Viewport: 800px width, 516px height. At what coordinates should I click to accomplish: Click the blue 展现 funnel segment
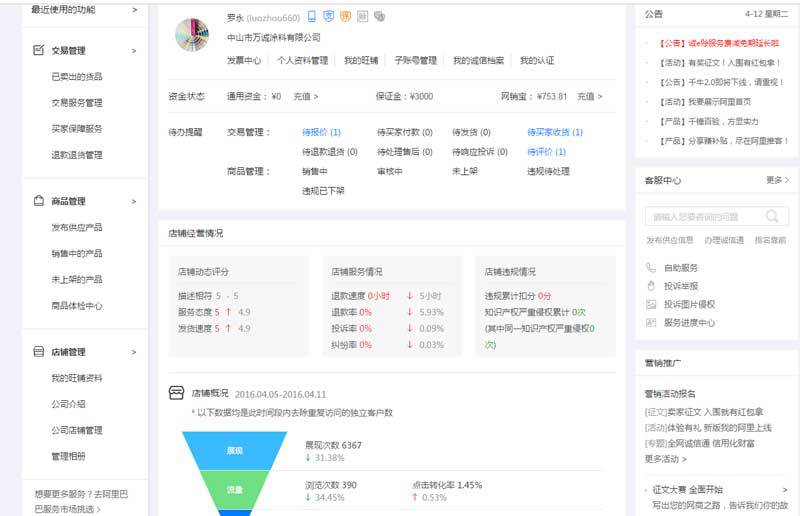point(235,451)
